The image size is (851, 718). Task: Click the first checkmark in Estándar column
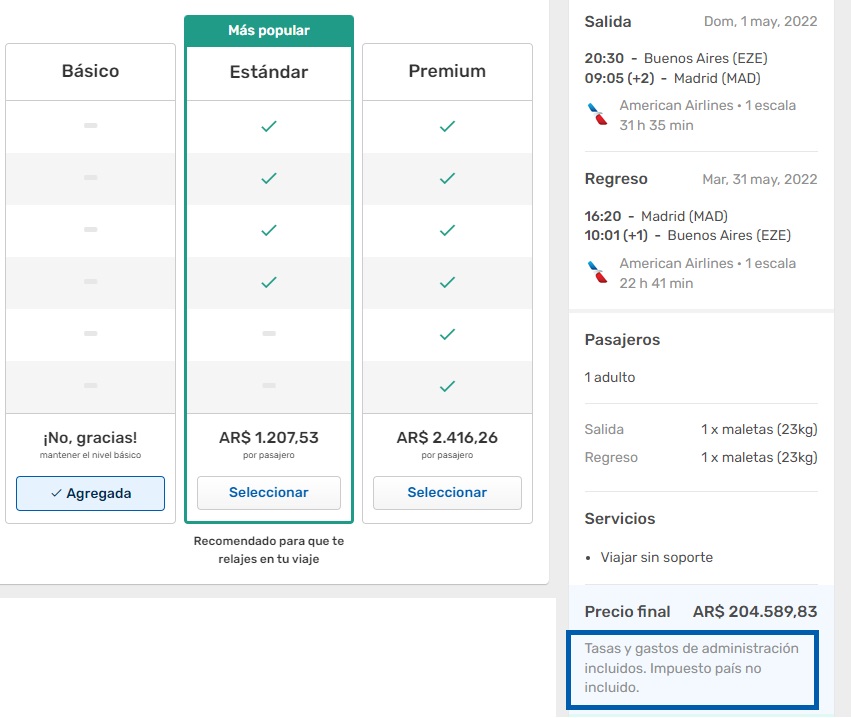[269, 126]
